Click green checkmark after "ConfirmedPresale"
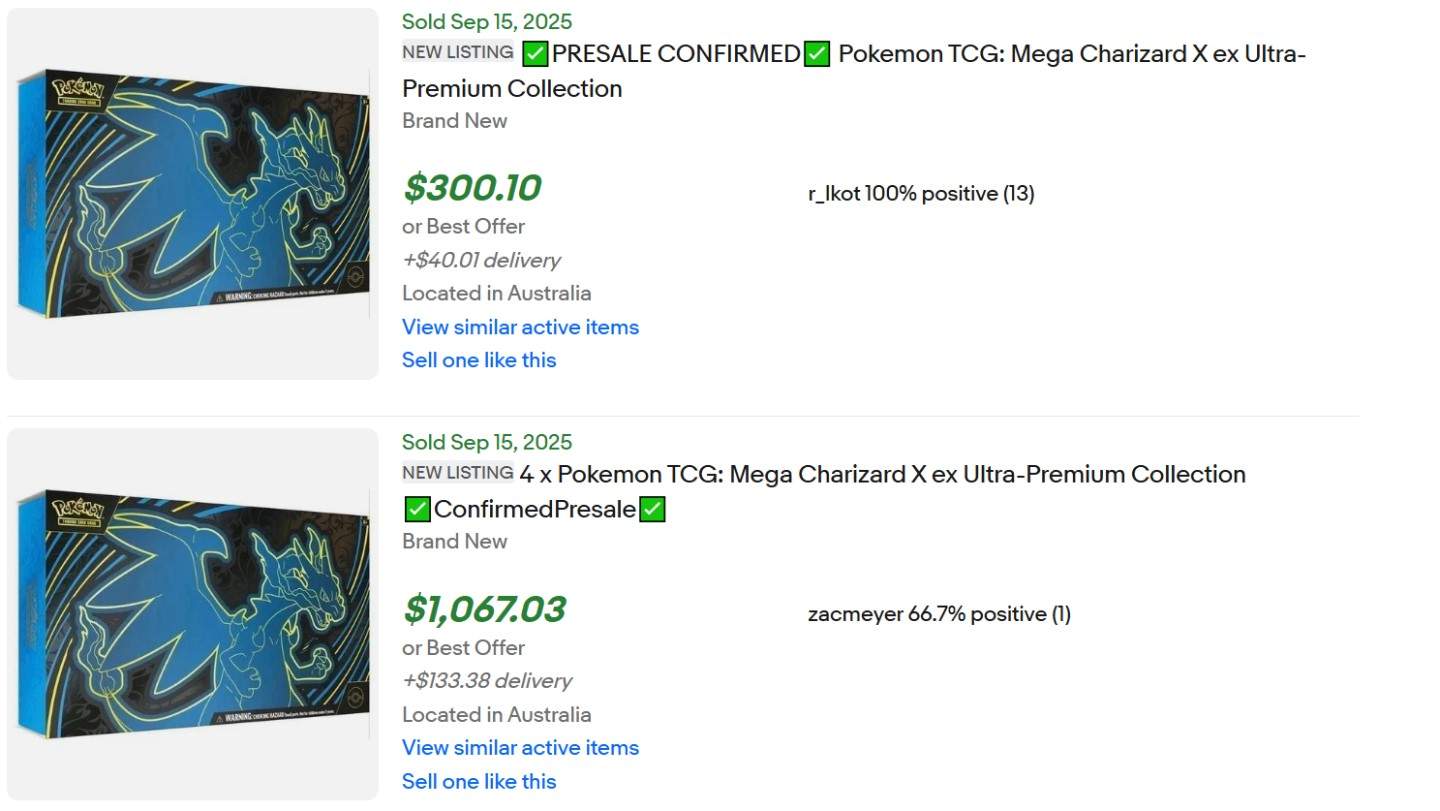 652,510
